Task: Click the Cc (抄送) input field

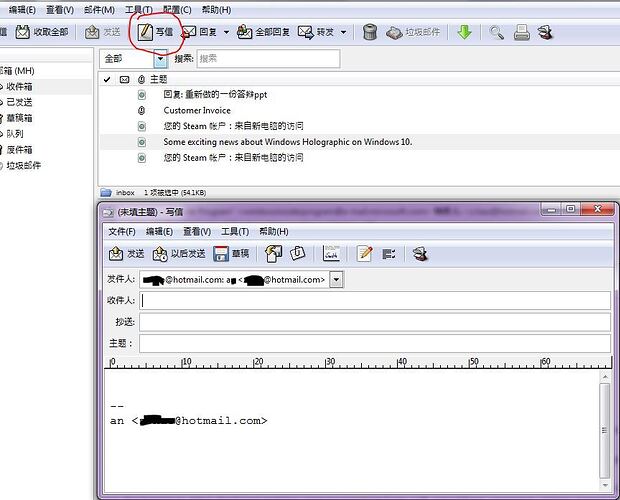Action: (x=375, y=322)
